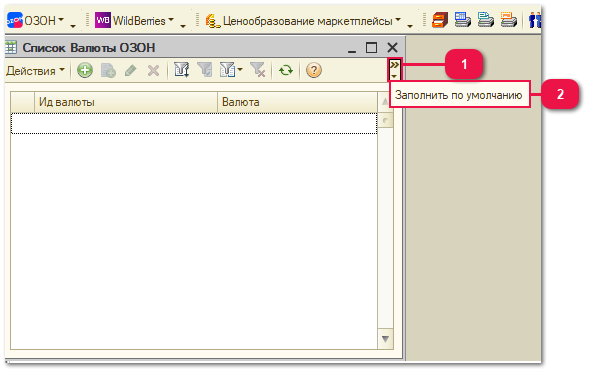Screen dimensions: 600x372
Task: Click the third printer icon with orange sheet
Action: point(509,20)
